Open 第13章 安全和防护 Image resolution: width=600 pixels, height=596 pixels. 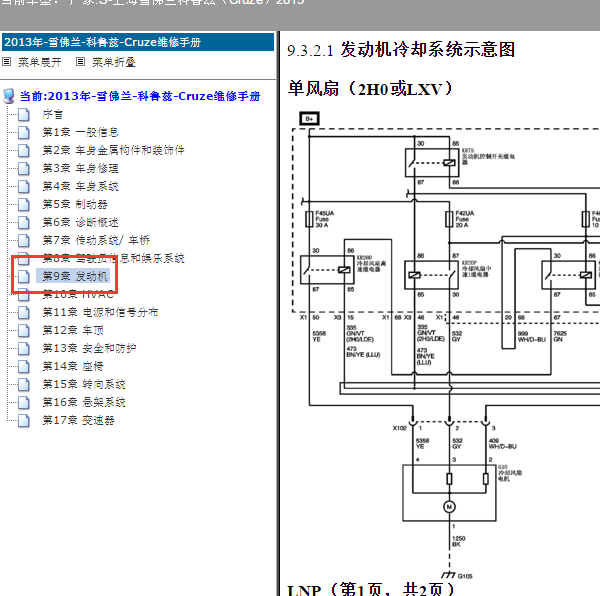(x=89, y=348)
